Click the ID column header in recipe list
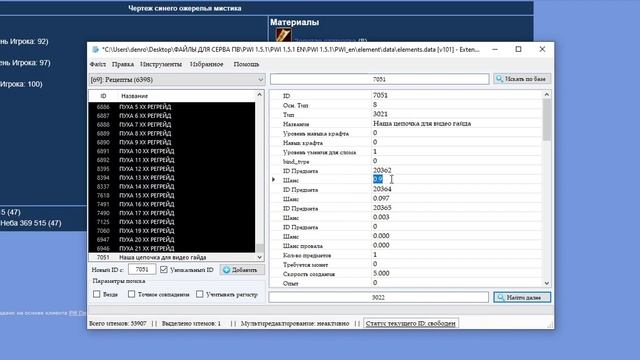Viewport: 640px width, 360px height. click(103, 96)
